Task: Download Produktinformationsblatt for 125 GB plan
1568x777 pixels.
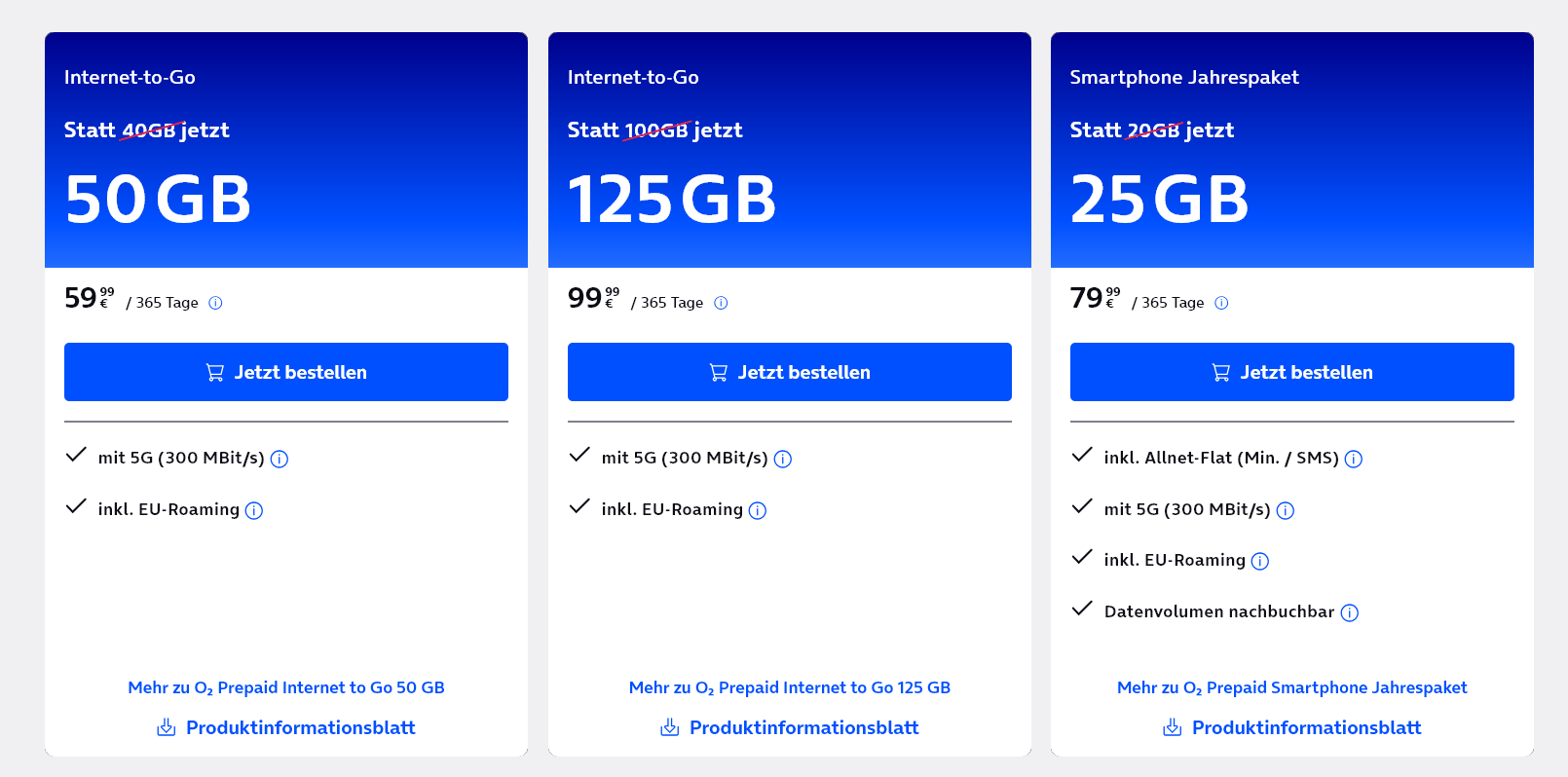Action: click(790, 727)
